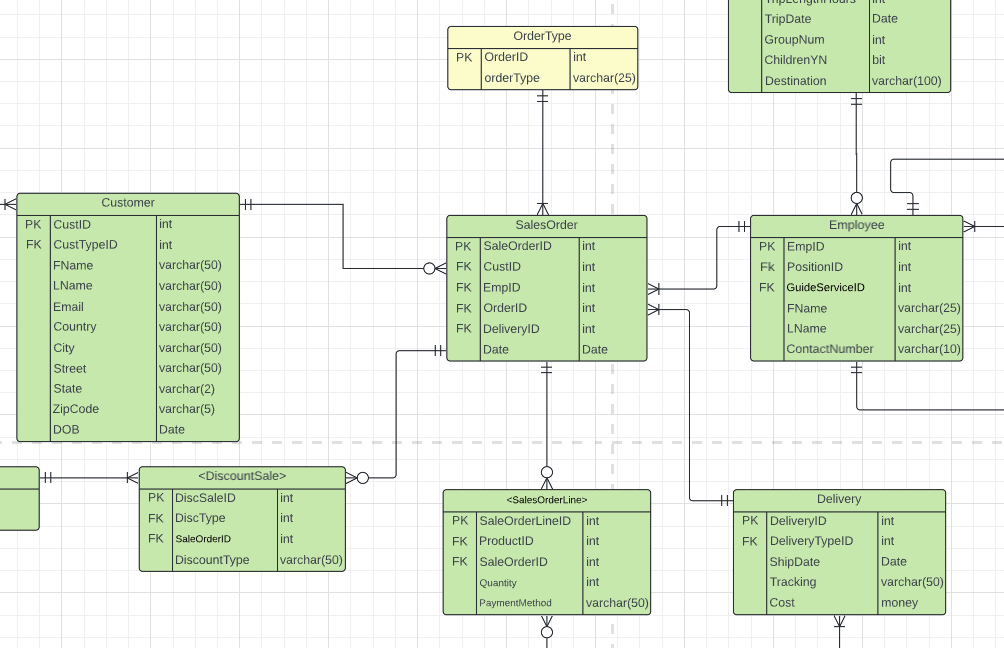The width and height of the screenshot is (1004, 648).
Task: Select the Destination field in top-right table
Action: 795,81
